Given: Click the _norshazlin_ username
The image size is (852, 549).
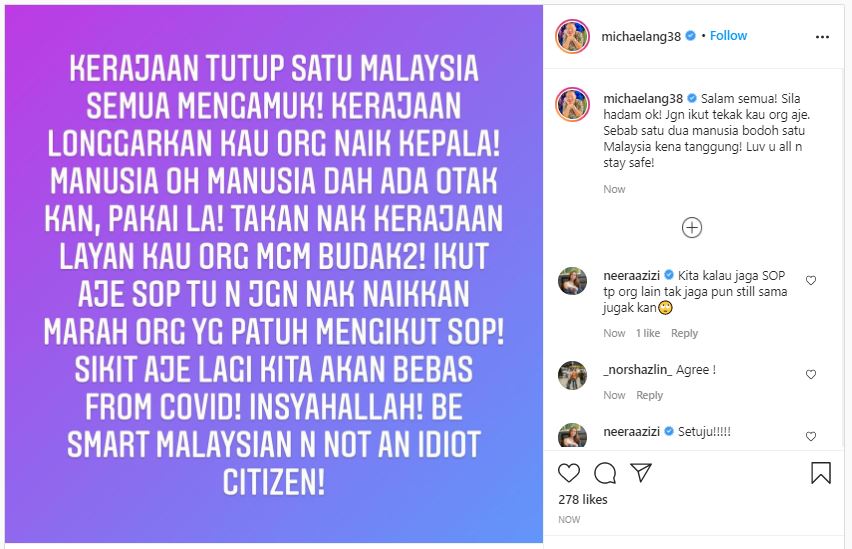Looking at the screenshot, I should [x=637, y=370].
